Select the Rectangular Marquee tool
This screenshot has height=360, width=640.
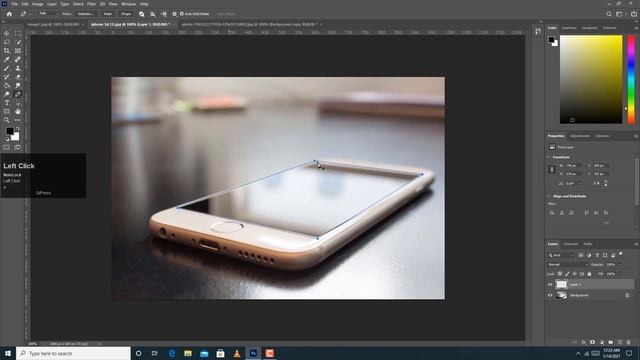click(18, 33)
